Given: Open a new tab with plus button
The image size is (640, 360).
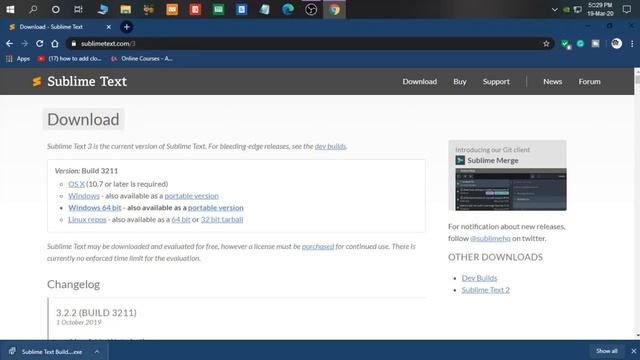Looking at the screenshot, I should click(x=127, y=27).
